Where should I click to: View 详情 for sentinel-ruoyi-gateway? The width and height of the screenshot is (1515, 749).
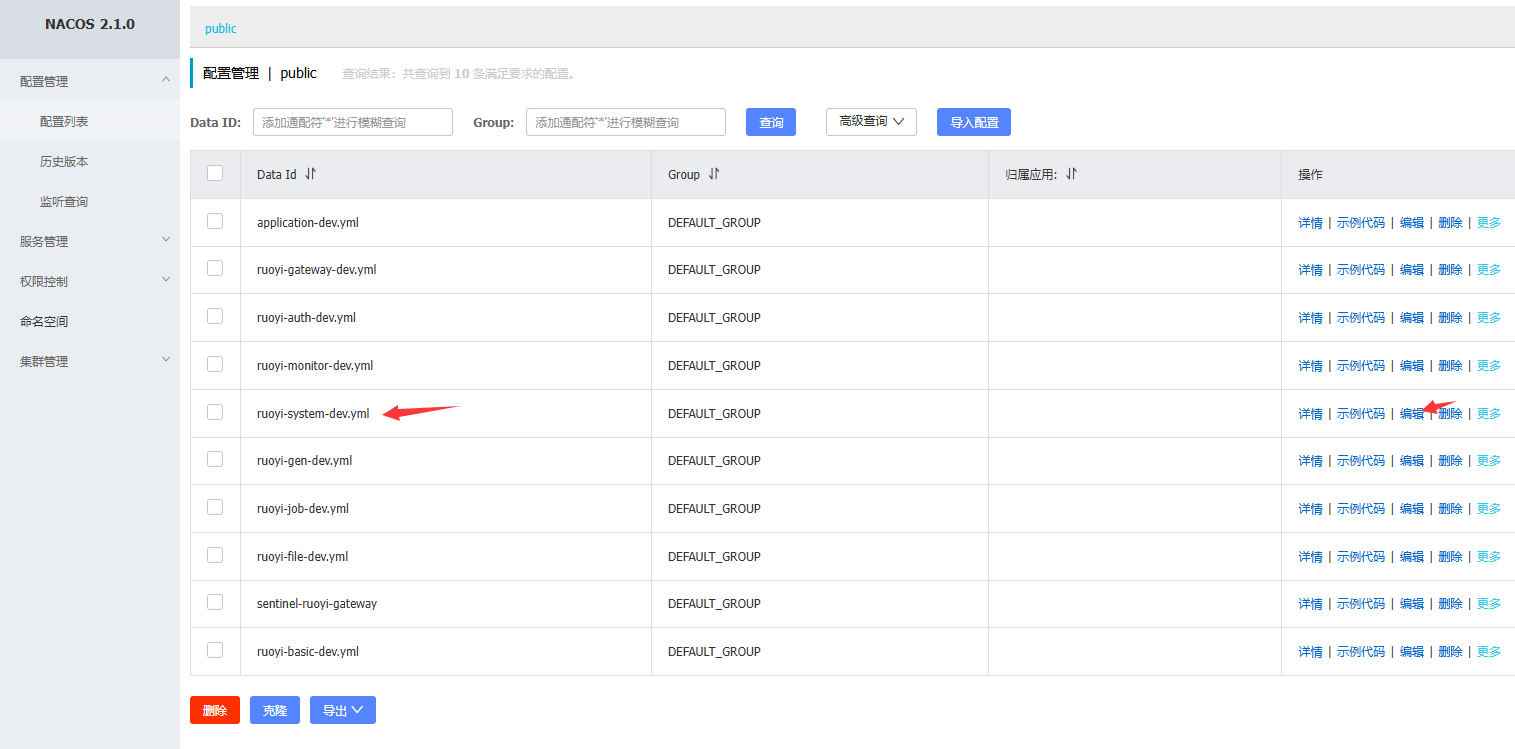1310,604
